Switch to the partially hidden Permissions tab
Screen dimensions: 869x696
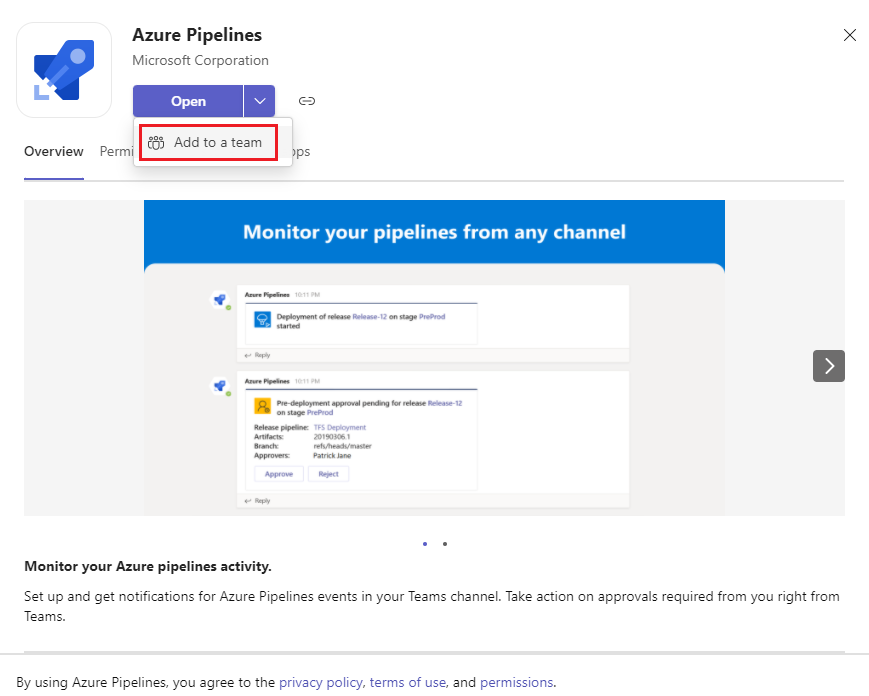(116, 151)
